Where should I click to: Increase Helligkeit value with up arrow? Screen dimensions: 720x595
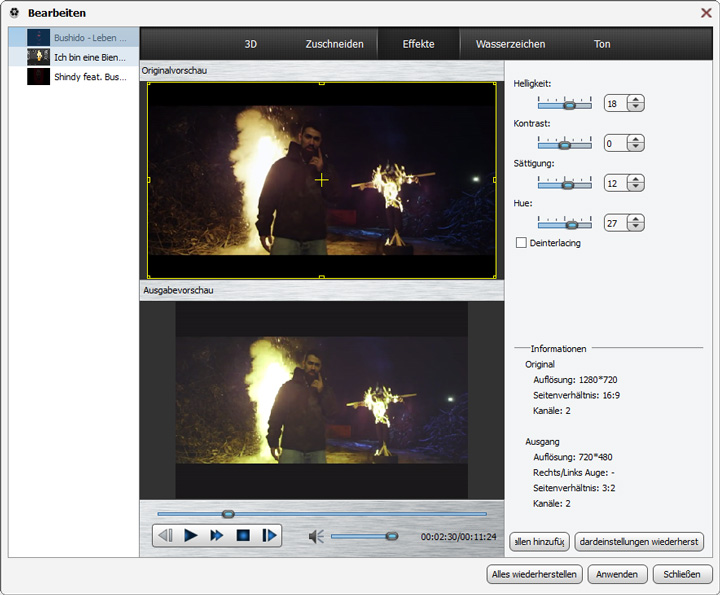(x=636, y=99)
